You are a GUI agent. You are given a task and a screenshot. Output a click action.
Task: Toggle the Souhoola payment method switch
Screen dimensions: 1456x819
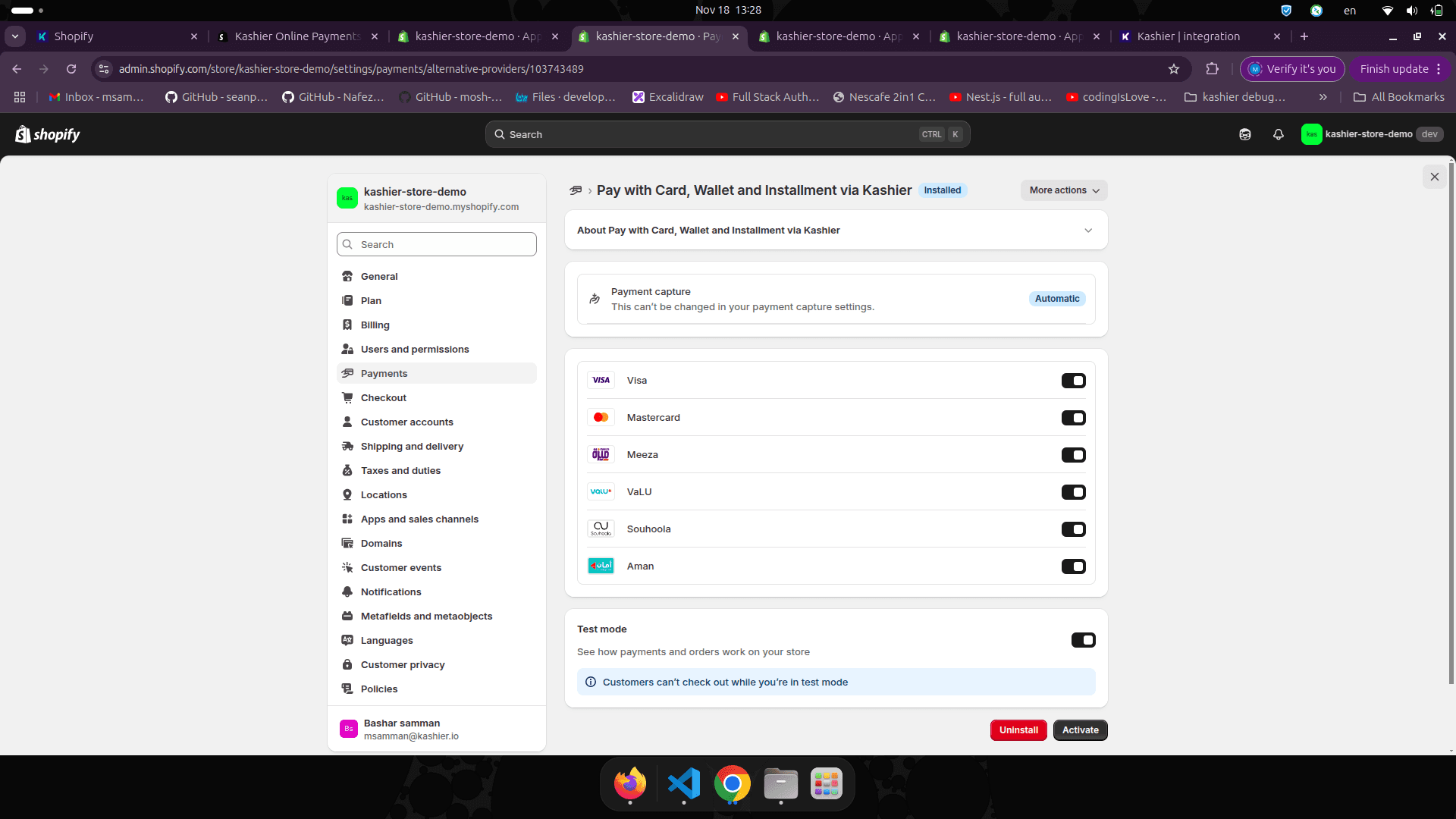[1074, 529]
